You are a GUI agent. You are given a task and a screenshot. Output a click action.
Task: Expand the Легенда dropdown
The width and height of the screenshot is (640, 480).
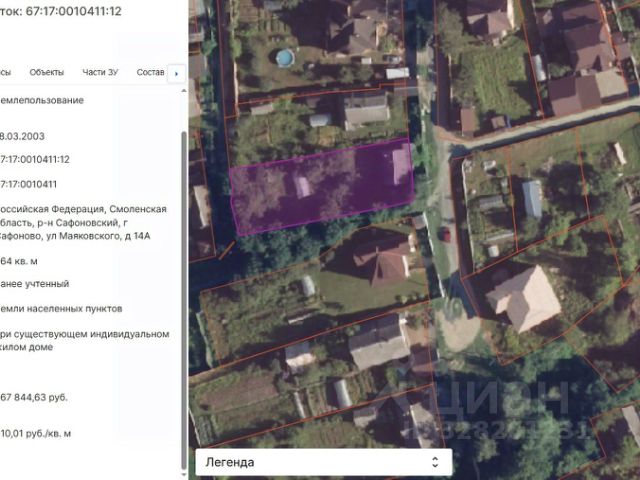tap(324, 462)
